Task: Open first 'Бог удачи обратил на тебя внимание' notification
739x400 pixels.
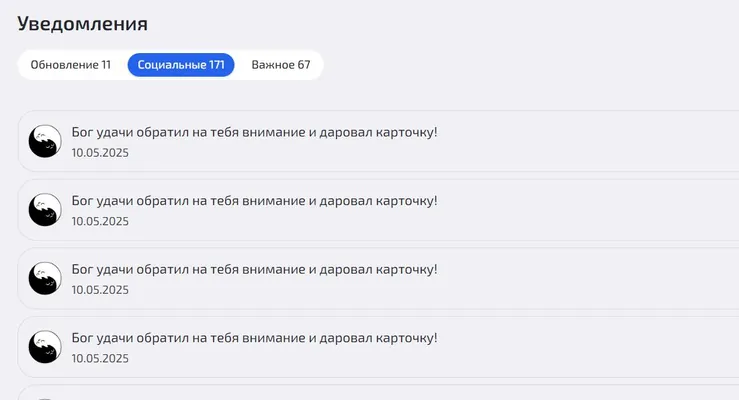Action: (255, 132)
